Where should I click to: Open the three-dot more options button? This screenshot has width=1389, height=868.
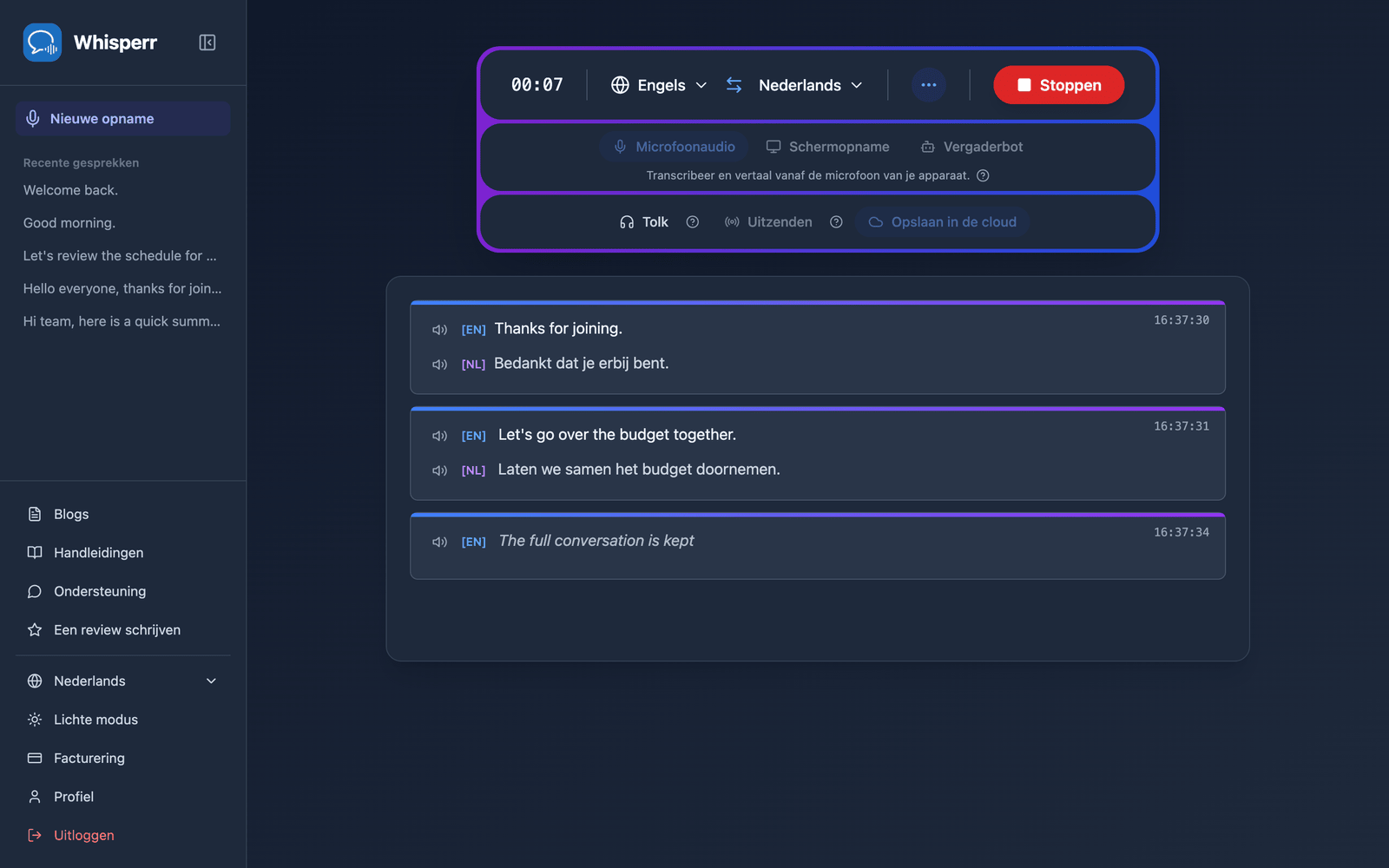pyautogui.click(x=928, y=85)
